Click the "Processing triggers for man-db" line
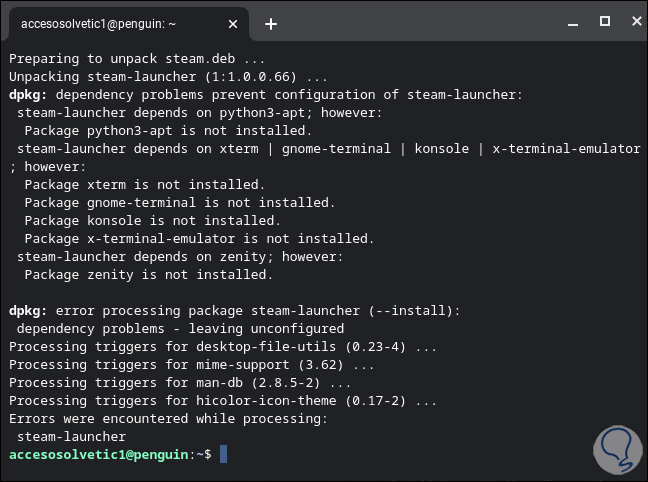 (x=180, y=382)
